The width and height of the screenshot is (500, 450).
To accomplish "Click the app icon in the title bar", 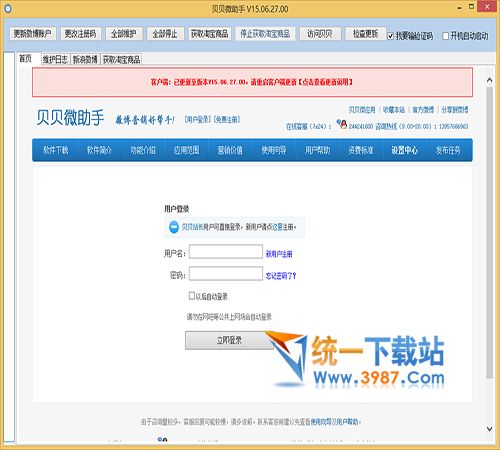I will (x=8, y=9).
